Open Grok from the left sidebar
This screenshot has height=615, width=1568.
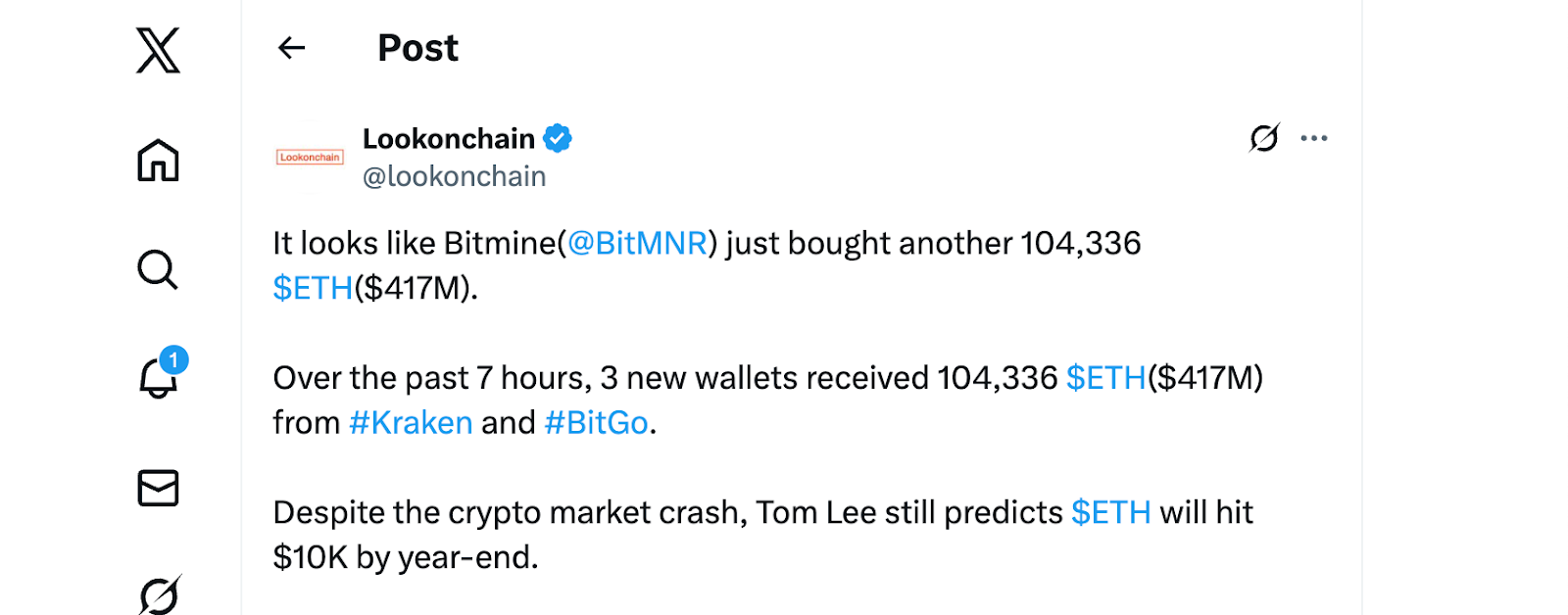pos(159,594)
